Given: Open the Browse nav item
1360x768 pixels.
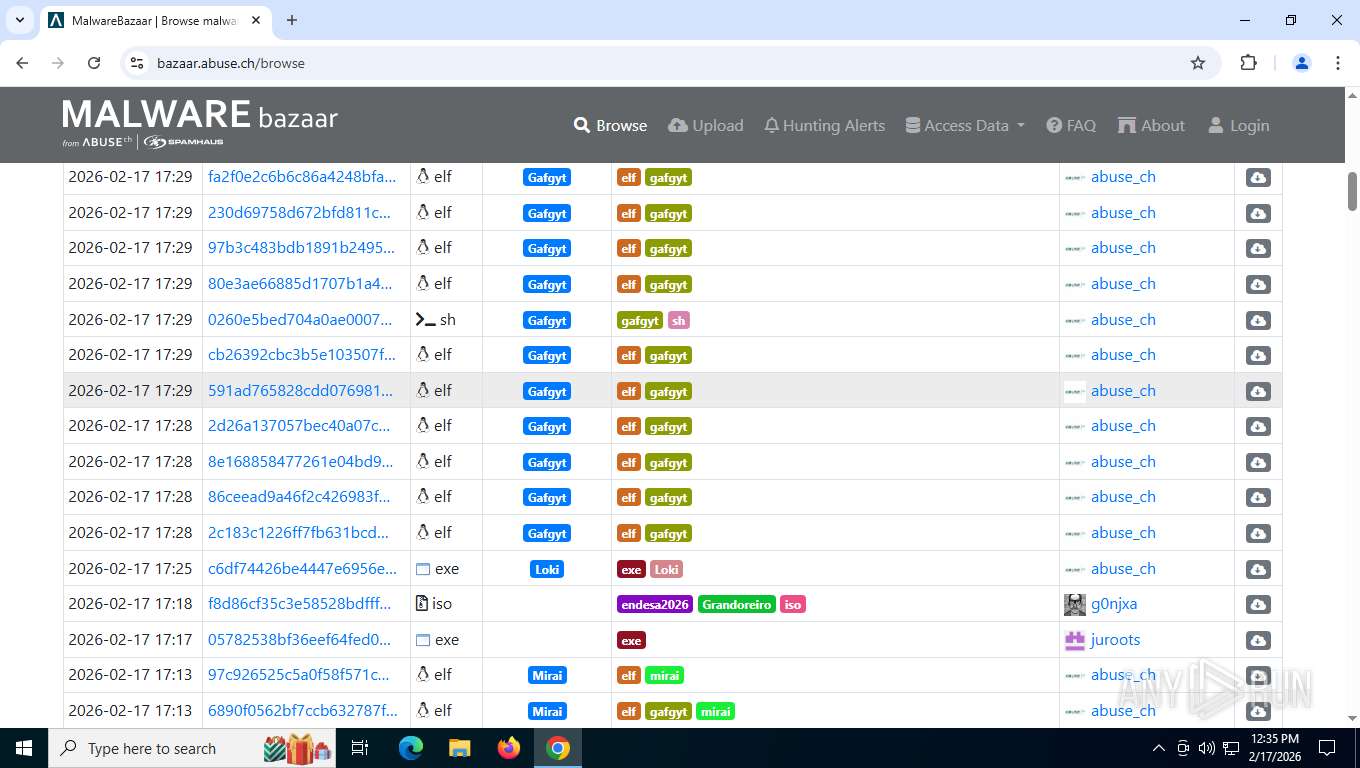Looking at the screenshot, I should (610, 125).
